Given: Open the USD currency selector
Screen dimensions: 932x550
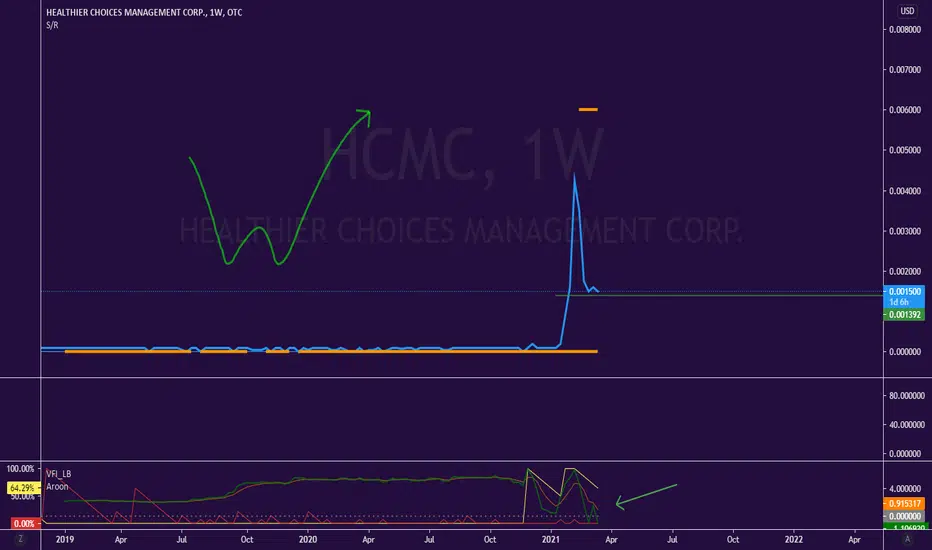Looking at the screenshot, I should [x=907, y=11].
